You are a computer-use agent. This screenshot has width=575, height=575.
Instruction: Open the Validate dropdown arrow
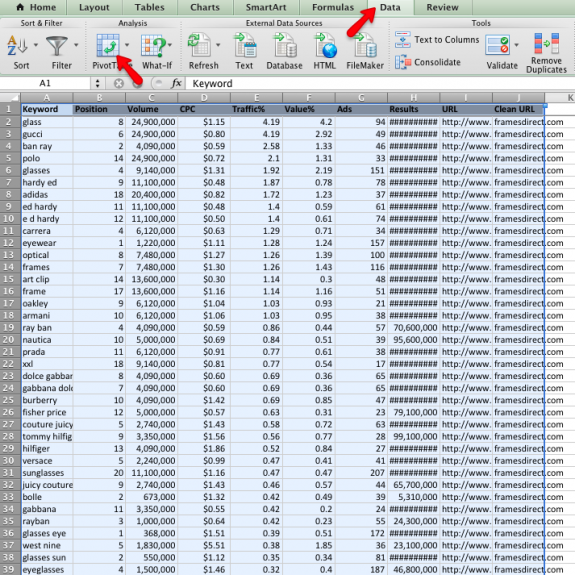tap(517, 45)
